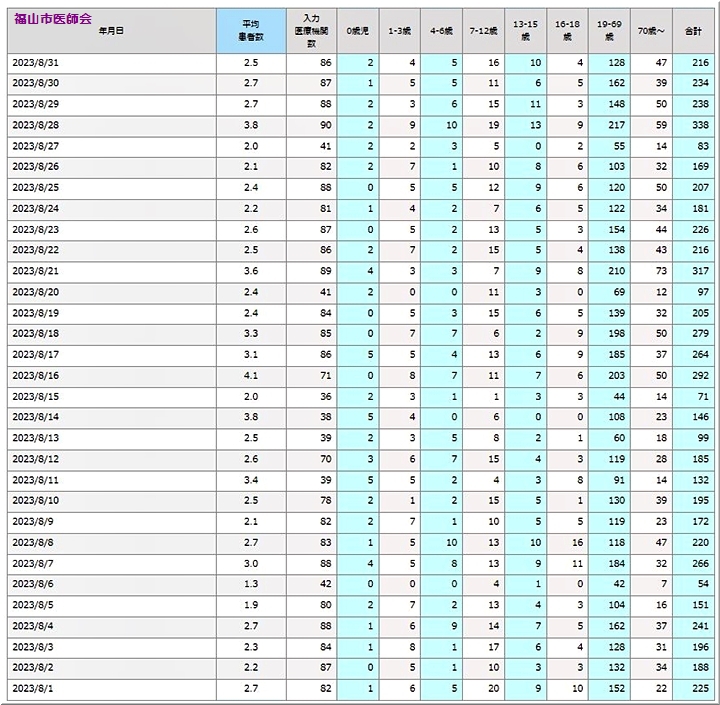Click the 福山市医師会 title text
Screen dimensions: 720x705
51,18
